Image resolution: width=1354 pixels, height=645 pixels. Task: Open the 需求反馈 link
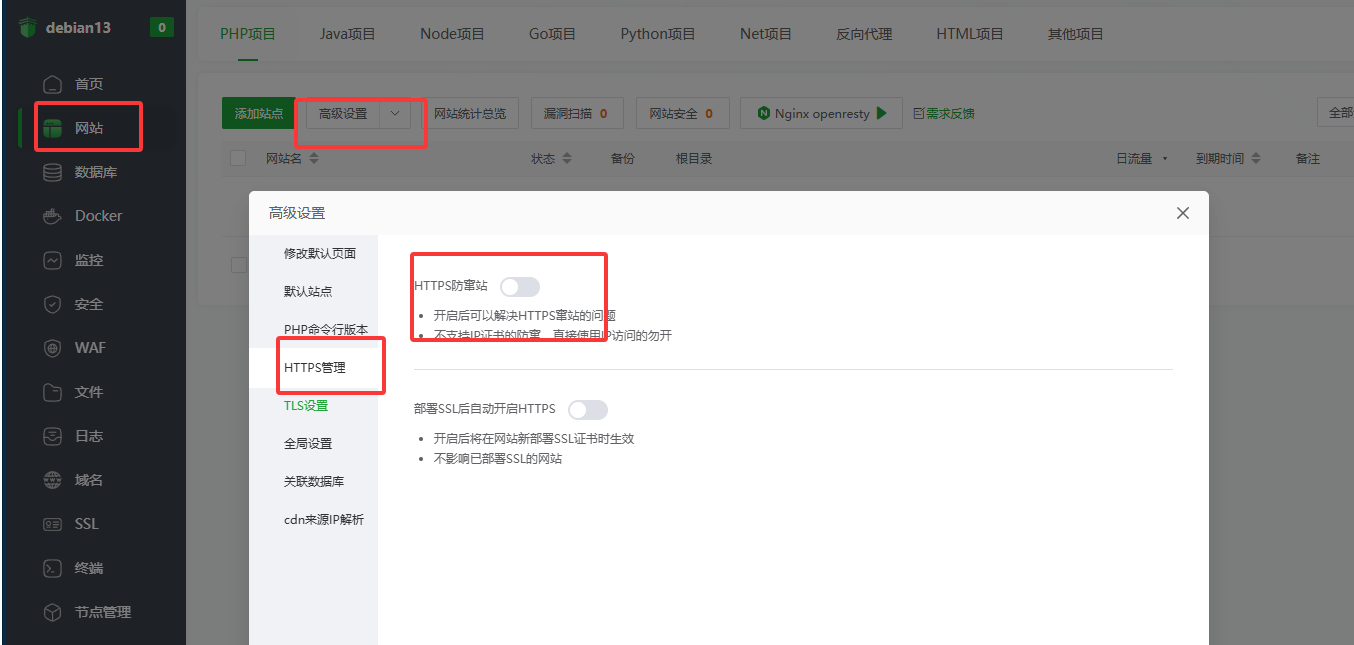click(x=950, y=114)
